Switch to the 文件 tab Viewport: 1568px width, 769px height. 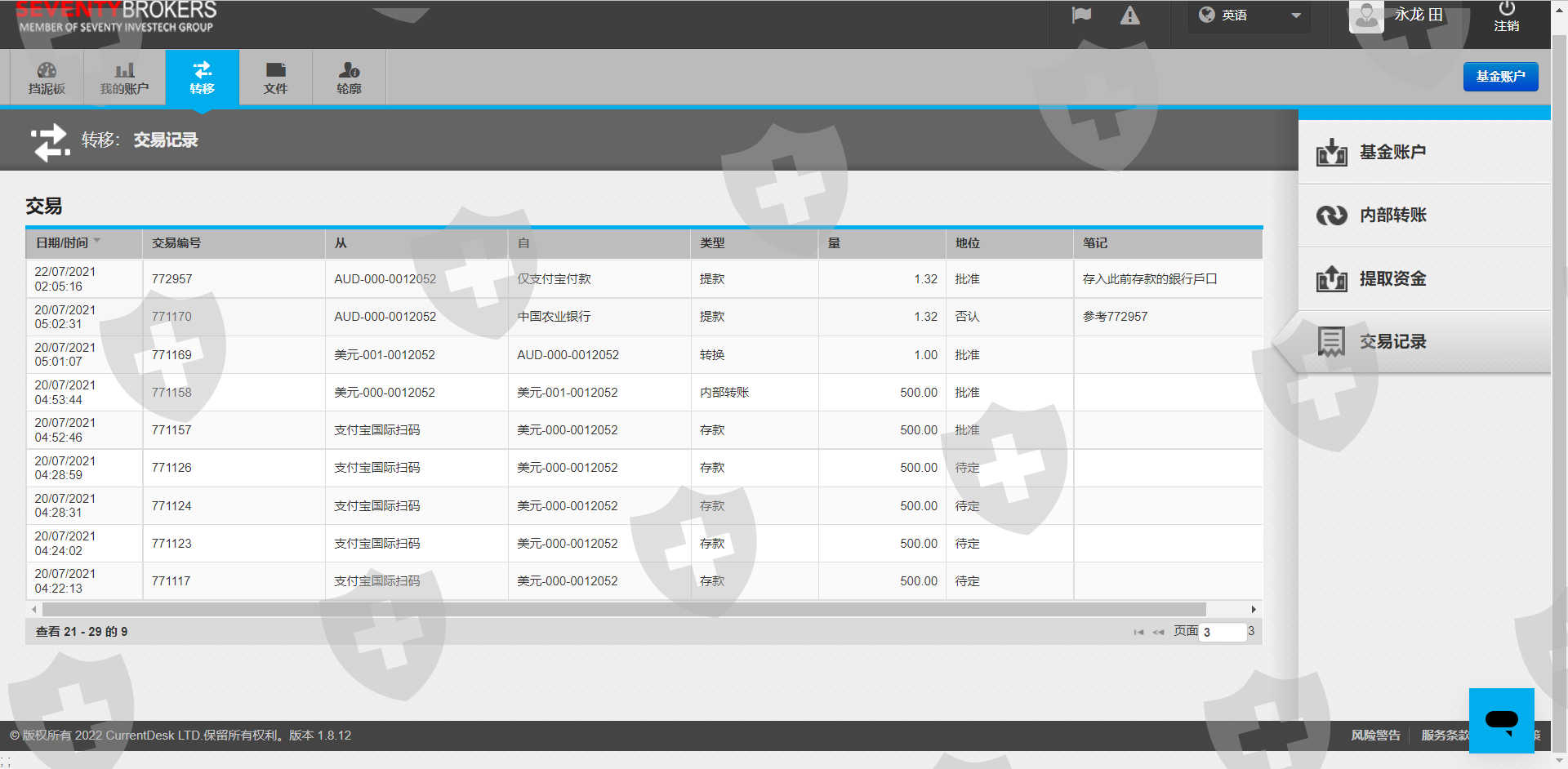(275, 78)
